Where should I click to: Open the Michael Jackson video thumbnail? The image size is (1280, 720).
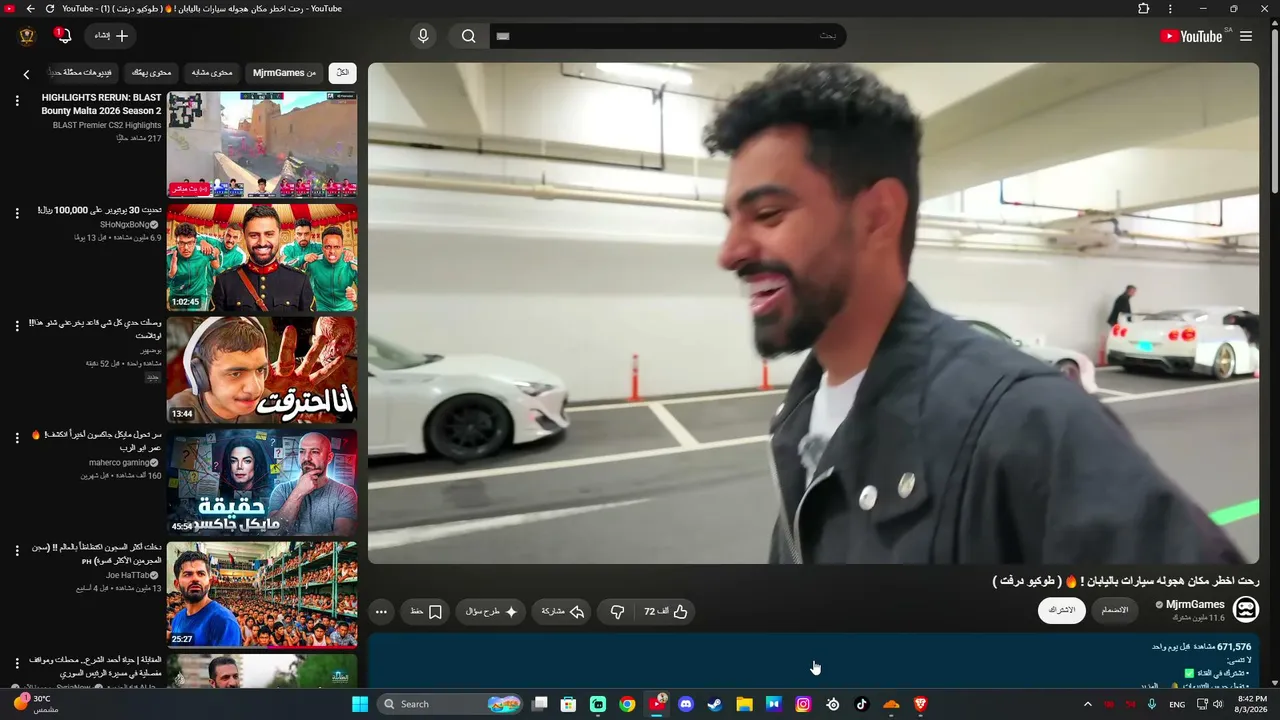coord(262,483)
